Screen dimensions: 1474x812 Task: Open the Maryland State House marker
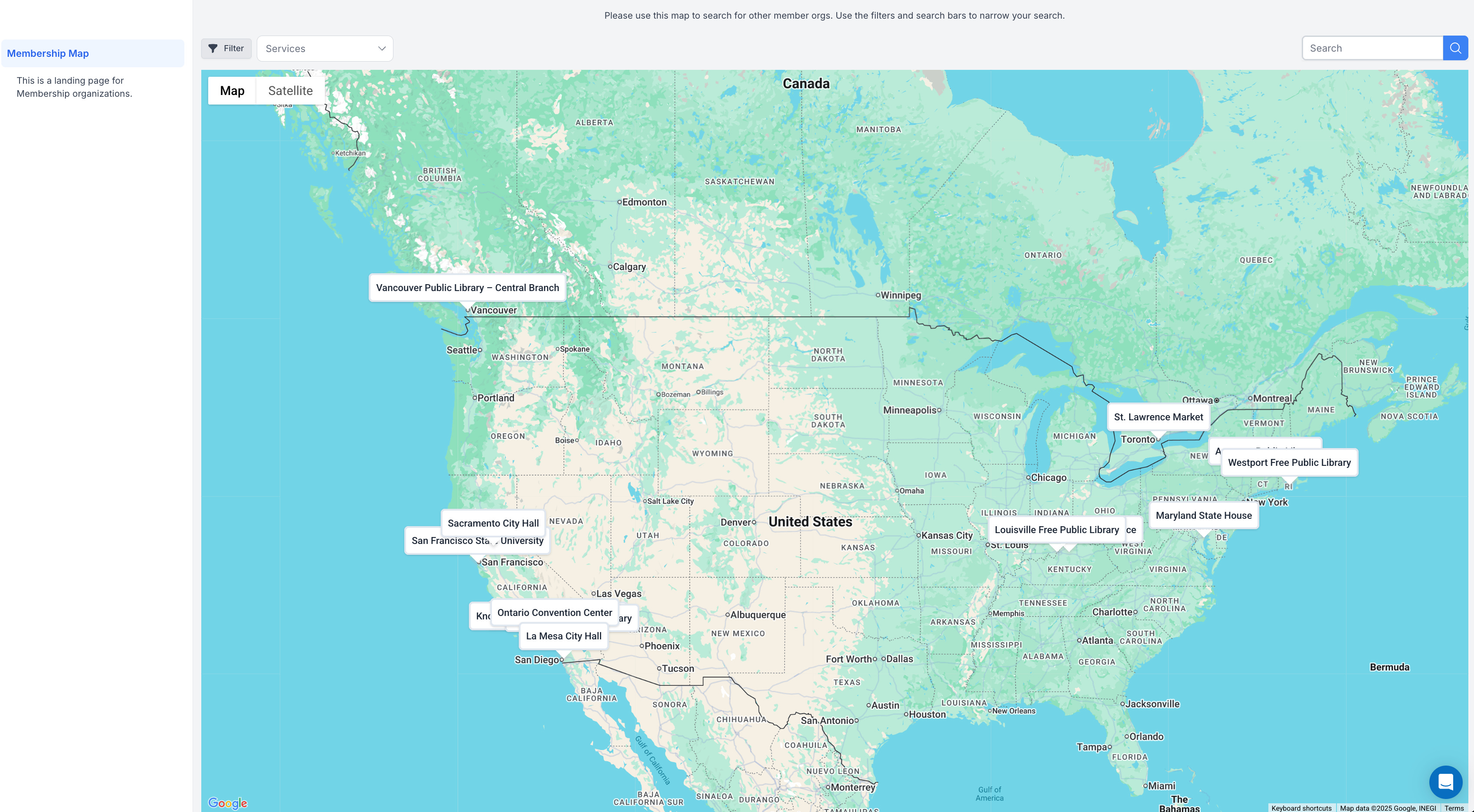click(x=1203, y=516)
